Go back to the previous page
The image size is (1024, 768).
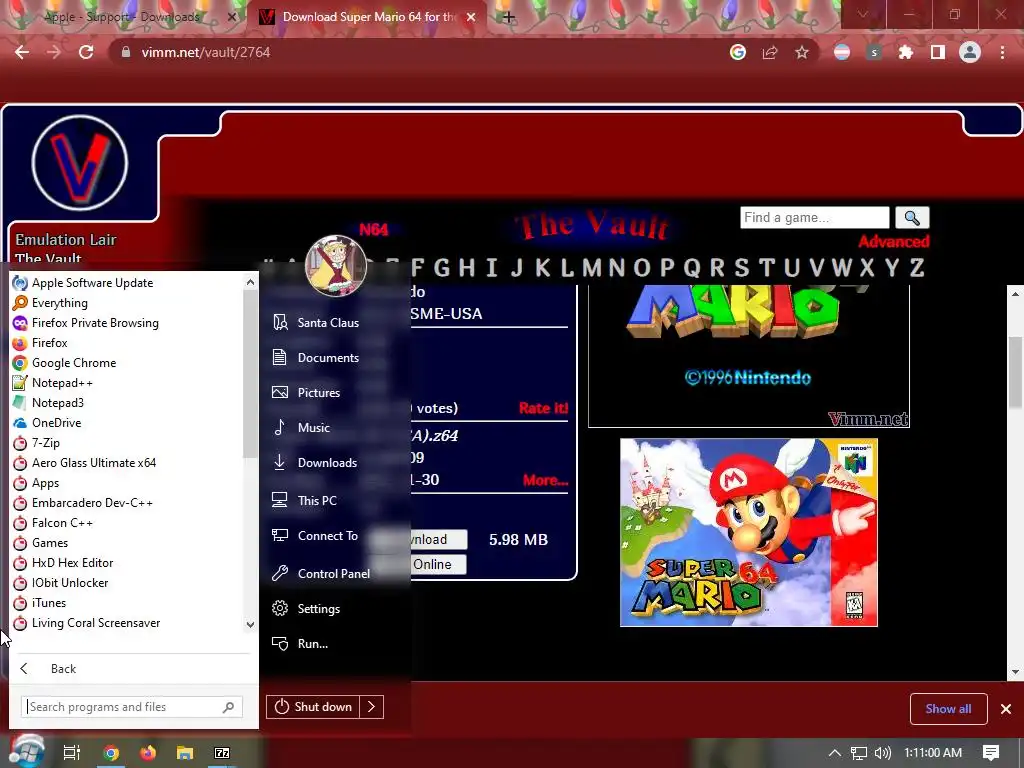pos(22,52)
